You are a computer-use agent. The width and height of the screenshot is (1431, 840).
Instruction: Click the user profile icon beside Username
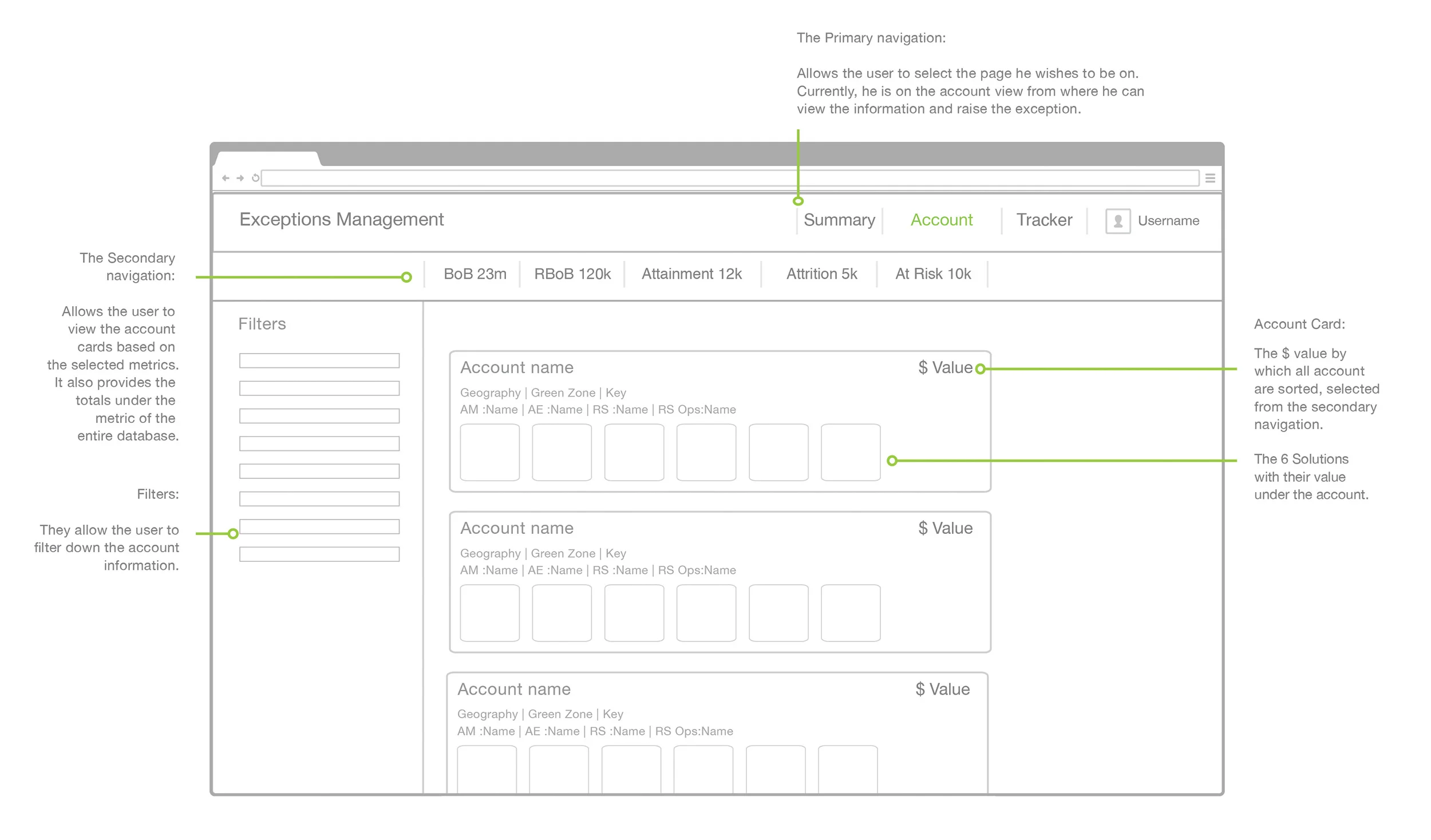pos(1117,221)
